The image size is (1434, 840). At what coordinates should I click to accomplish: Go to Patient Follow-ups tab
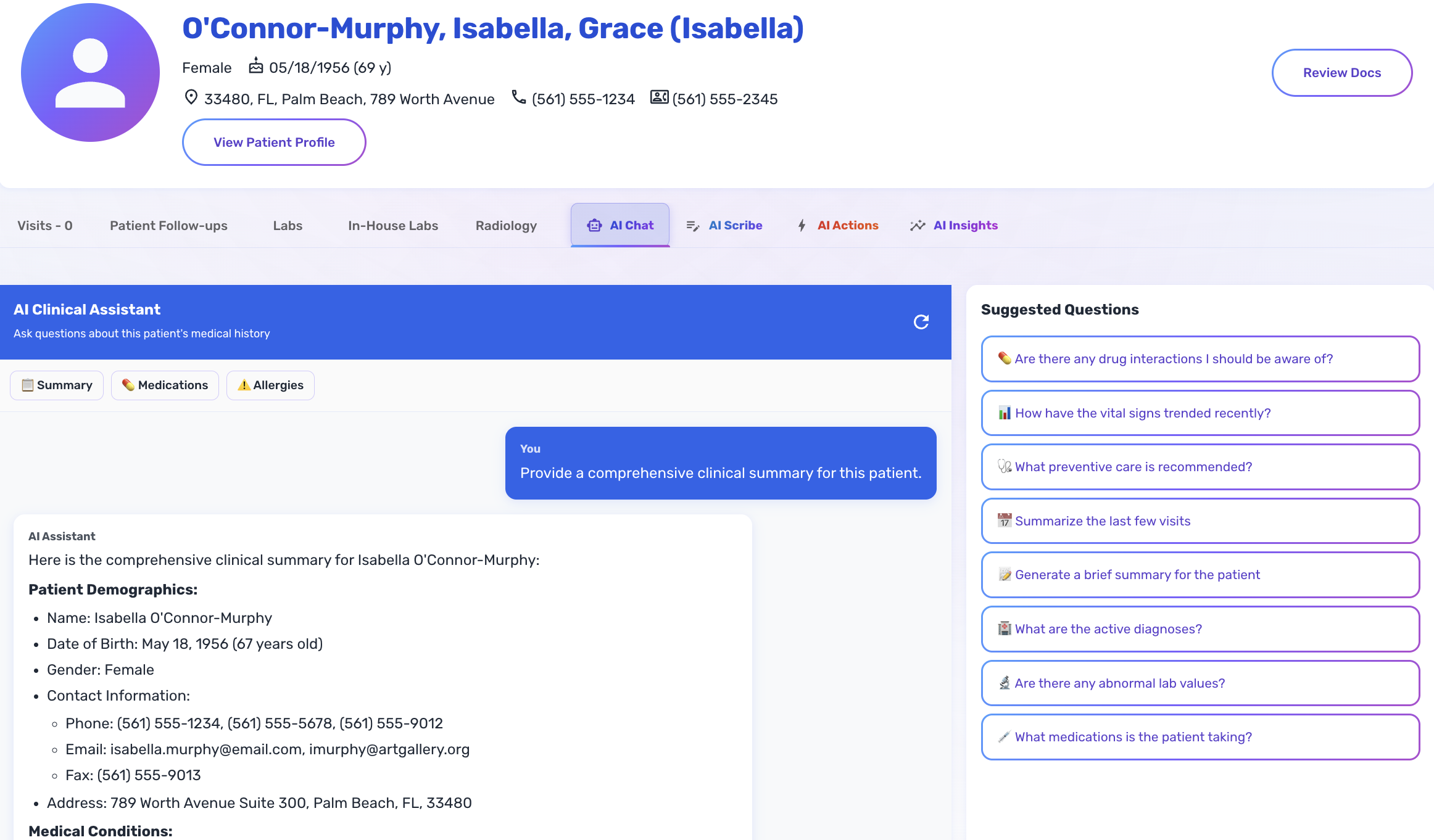tap(168, 226)
